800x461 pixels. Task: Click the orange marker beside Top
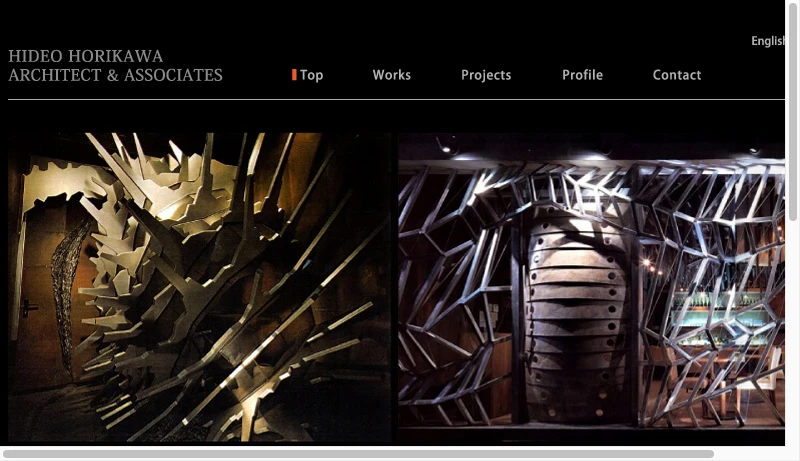pyautogui.click(x=294, y=75)
